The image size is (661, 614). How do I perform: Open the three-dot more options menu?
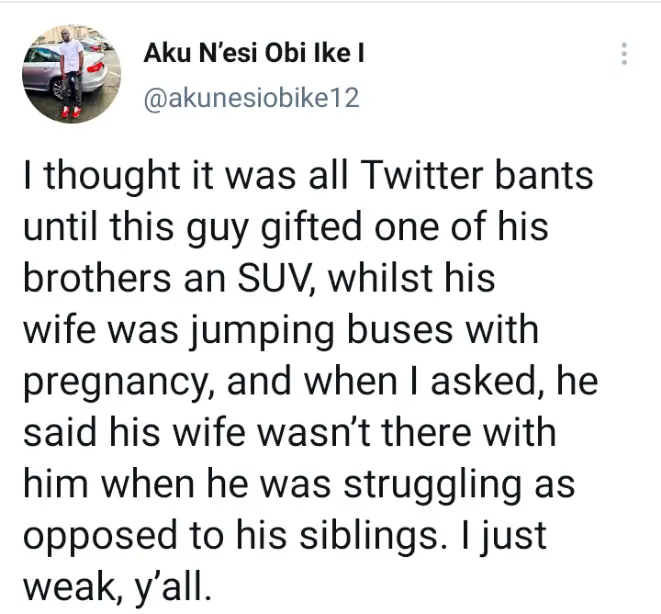pyautogui.click(x=624, y=54)
